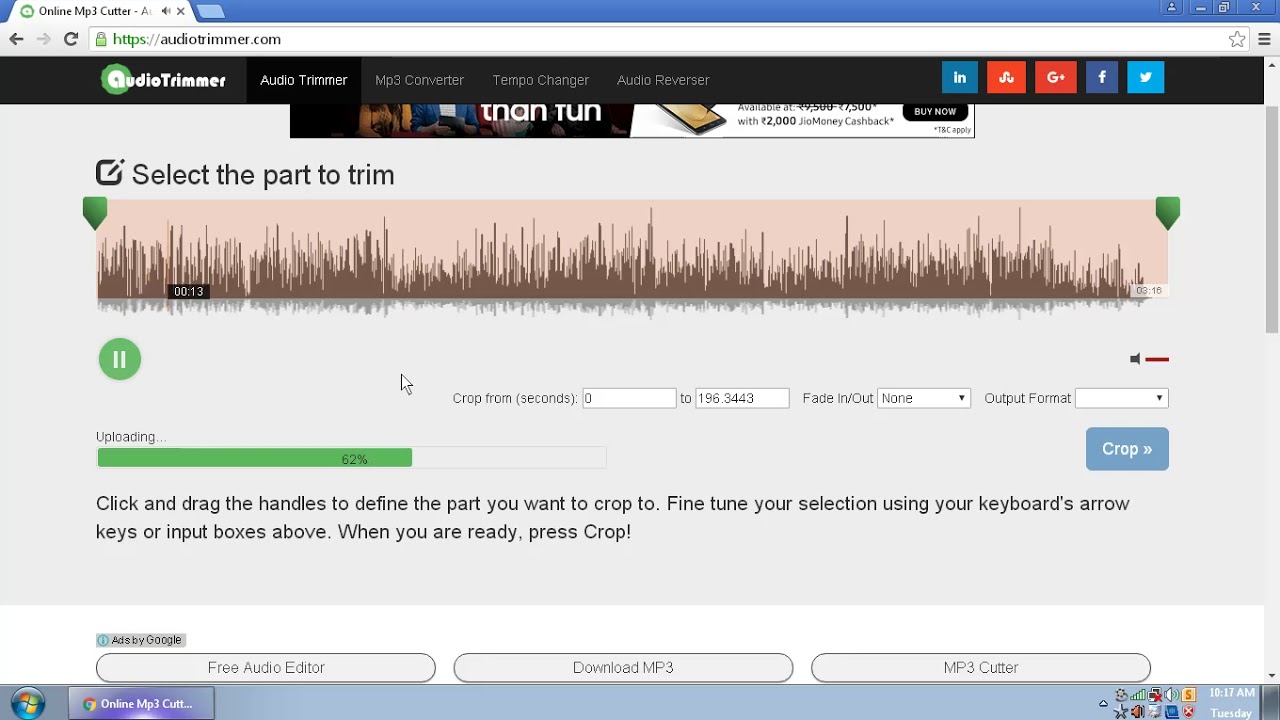Open the Tempo Changer page
The height and width of the screenshot is (720, 1280).
[x=540, y=80]
